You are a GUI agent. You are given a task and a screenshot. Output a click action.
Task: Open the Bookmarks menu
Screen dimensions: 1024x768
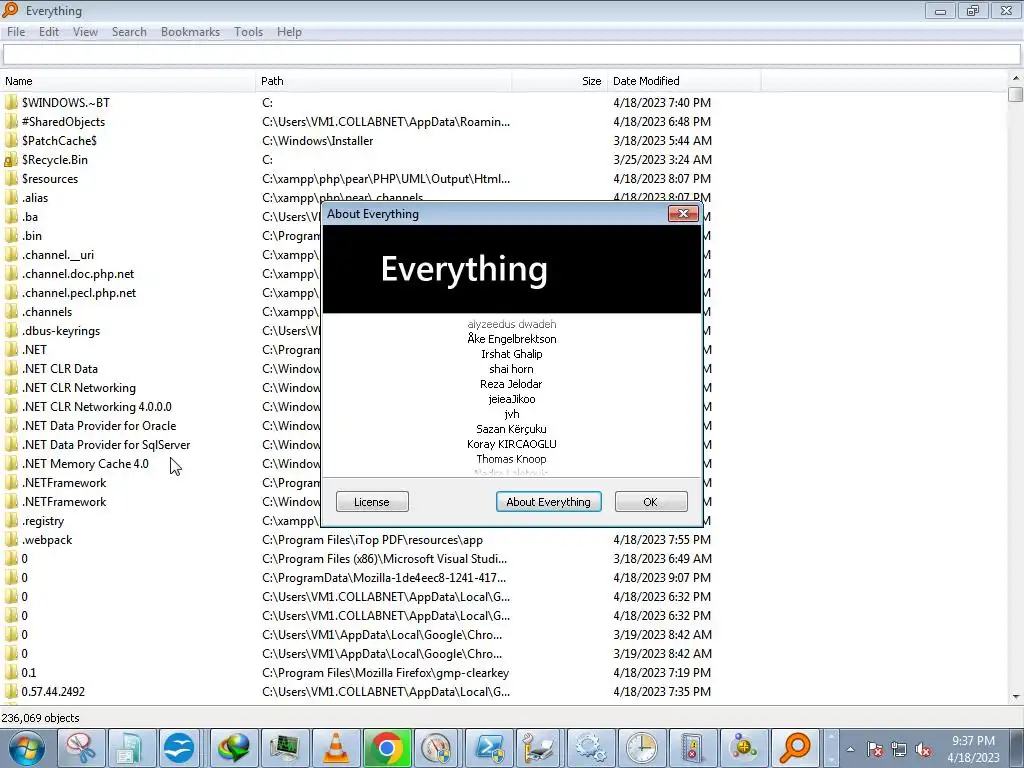[190, 31]
